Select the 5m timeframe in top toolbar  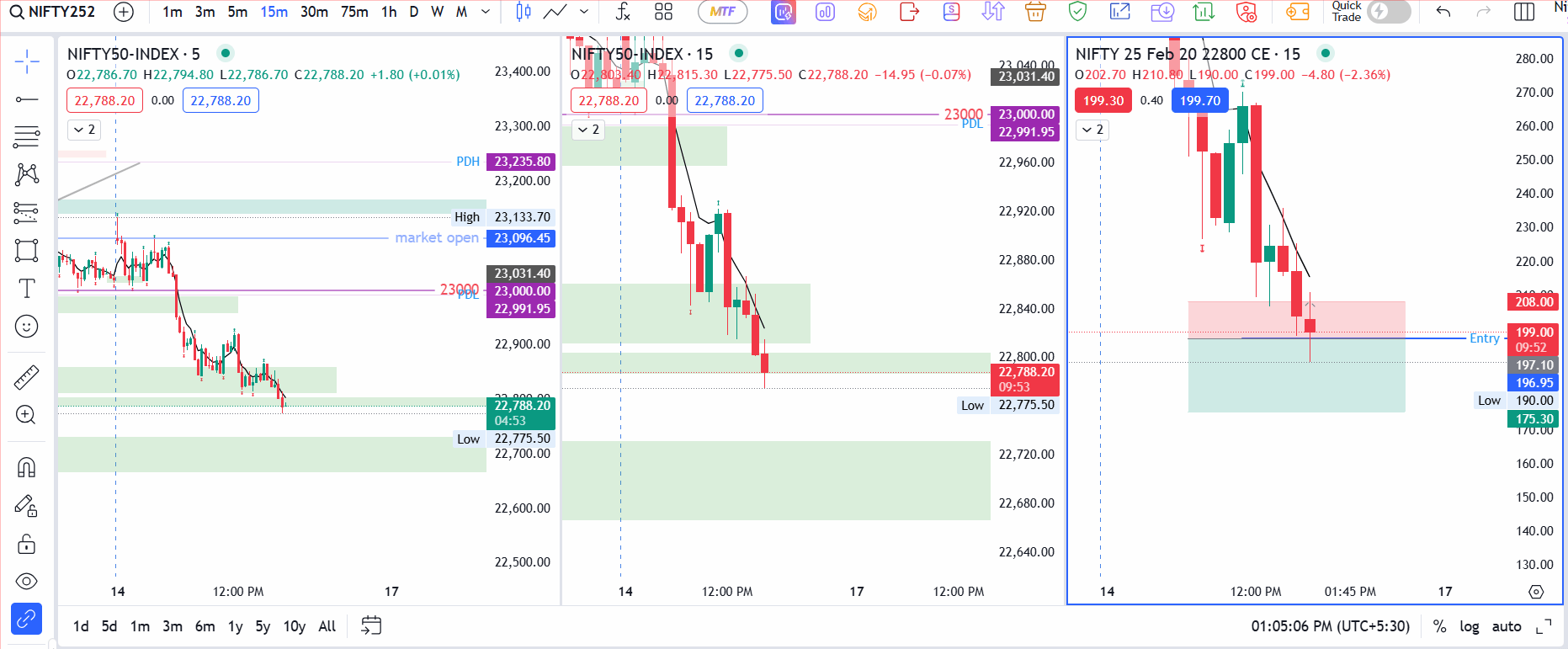237,12
